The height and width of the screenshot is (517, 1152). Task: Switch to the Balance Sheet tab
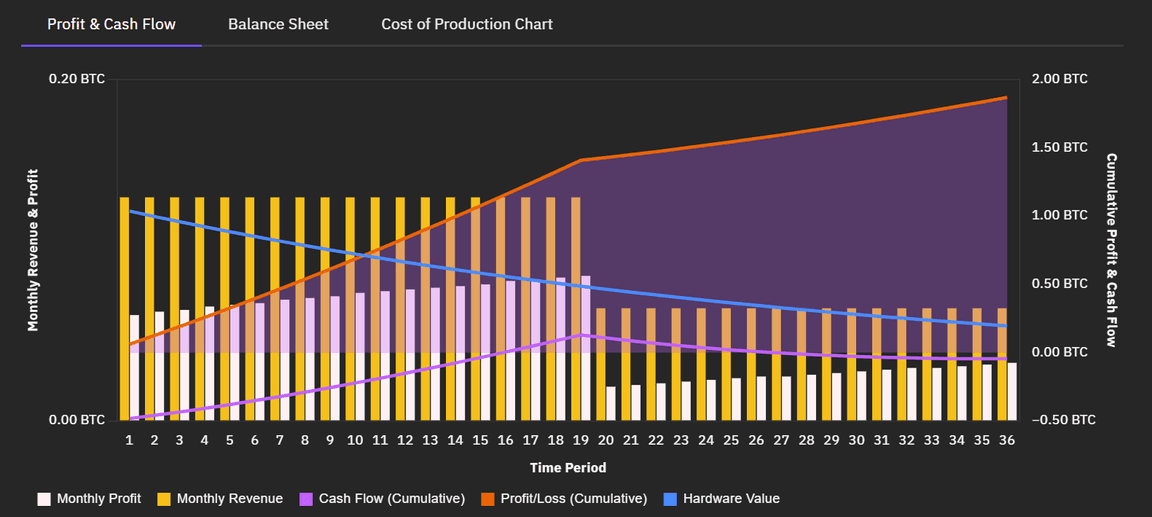point(278,24)
